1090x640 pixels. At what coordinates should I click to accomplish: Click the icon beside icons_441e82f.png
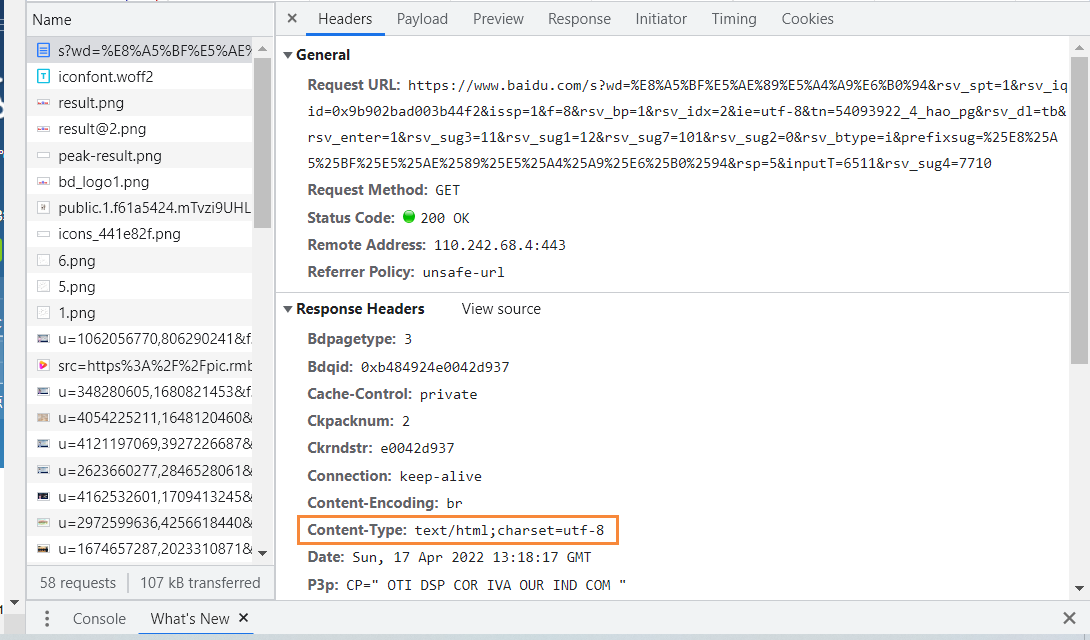43,234
